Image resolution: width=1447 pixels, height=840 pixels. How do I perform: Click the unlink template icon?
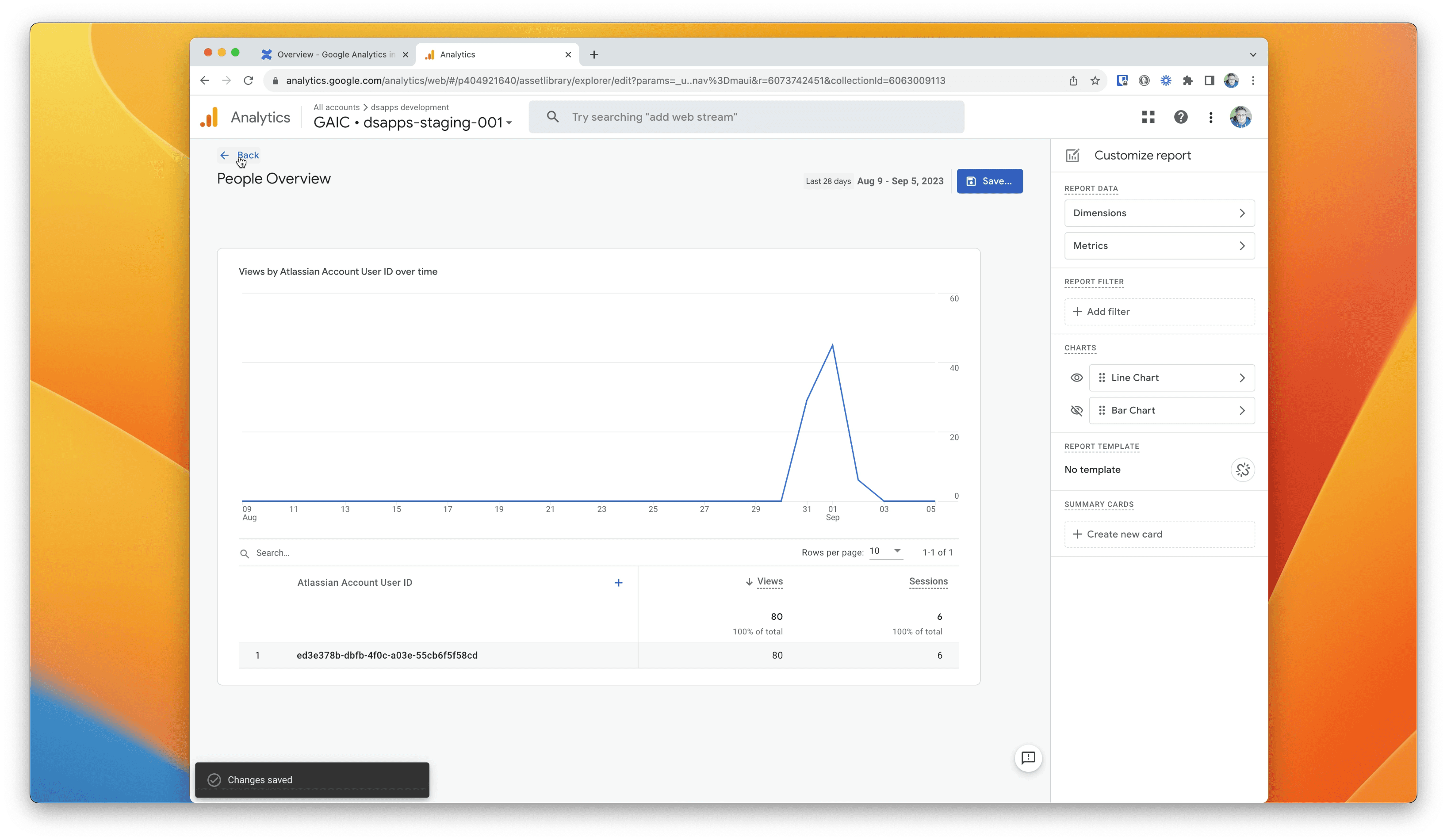click(1242, 470)
